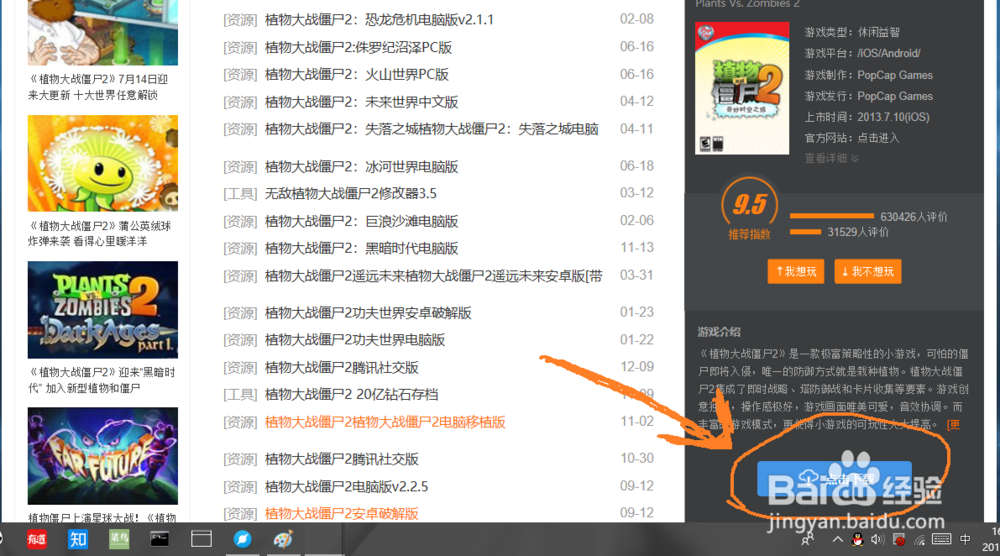1000x556 pixels.
Task: Click the 游戏介绍 heading
Action: tap(719, 332)
